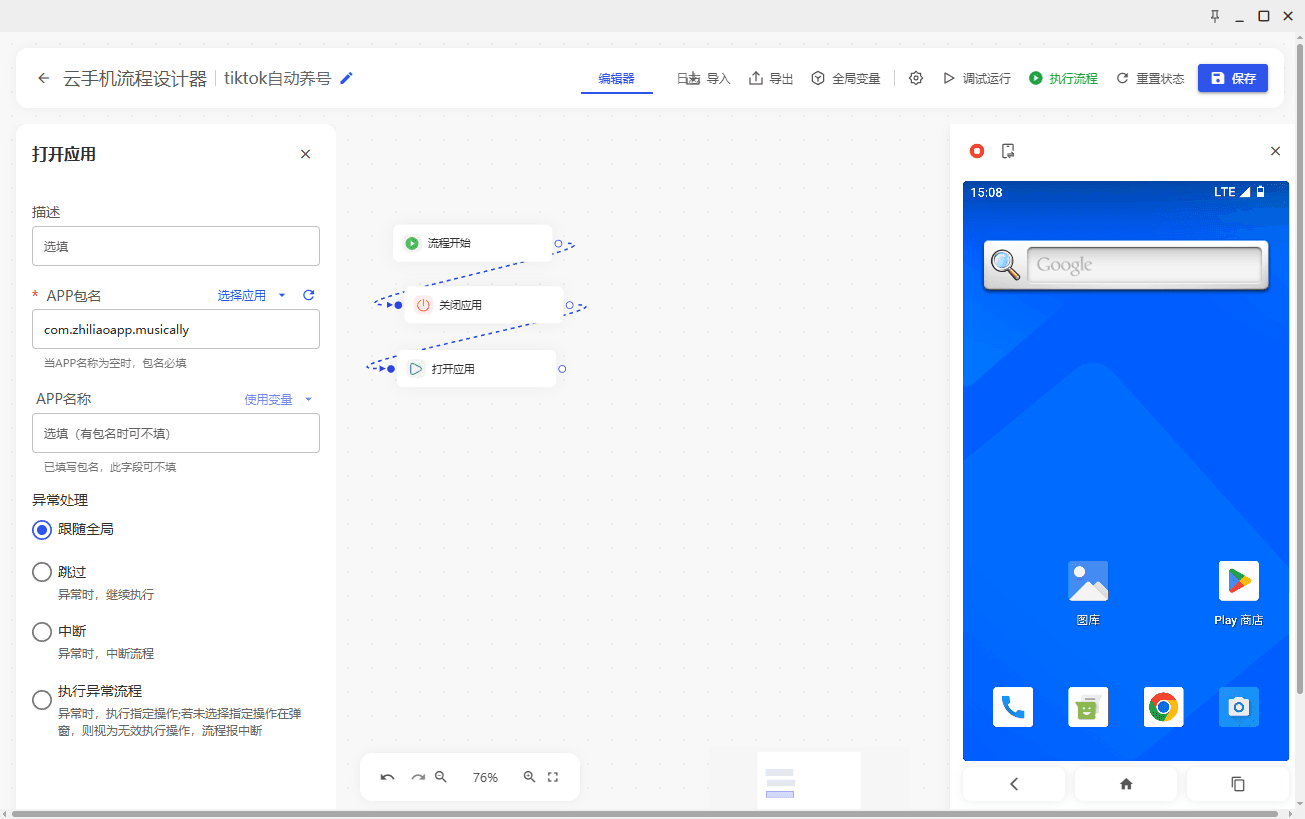The image size is (1305, 819).
Task: Select the 流程开始 node
Action: click(x=473, y=243)
